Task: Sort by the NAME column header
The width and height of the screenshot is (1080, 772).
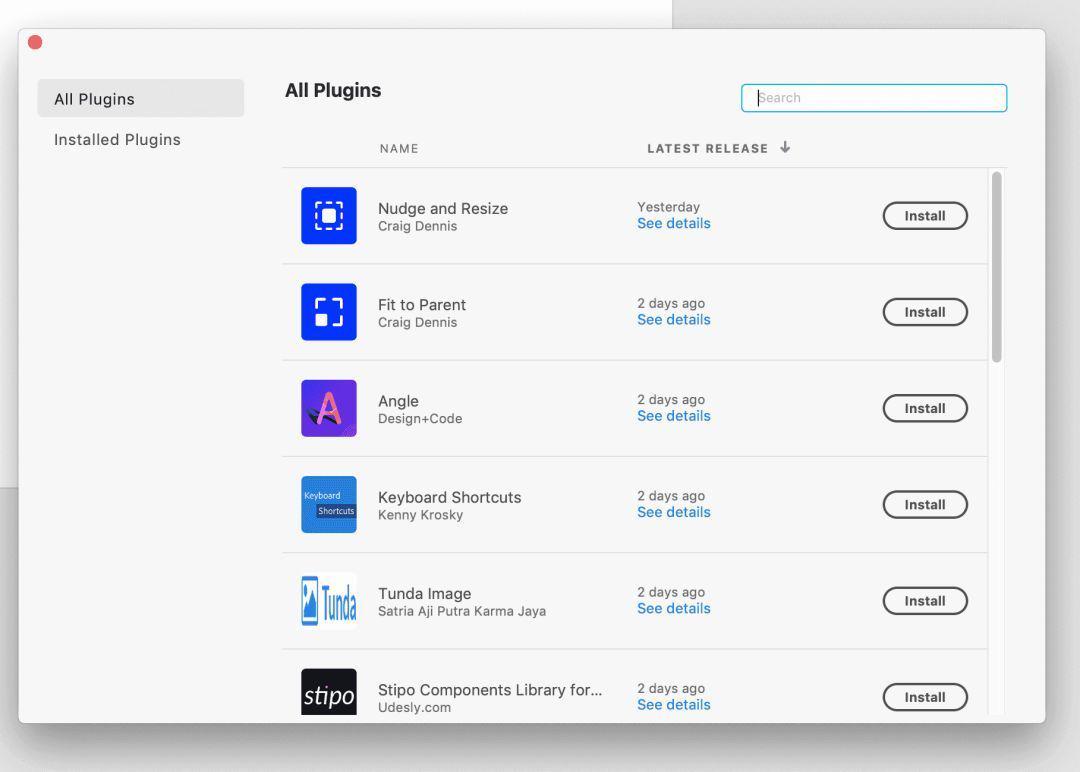Action: (x=399, y=149)
